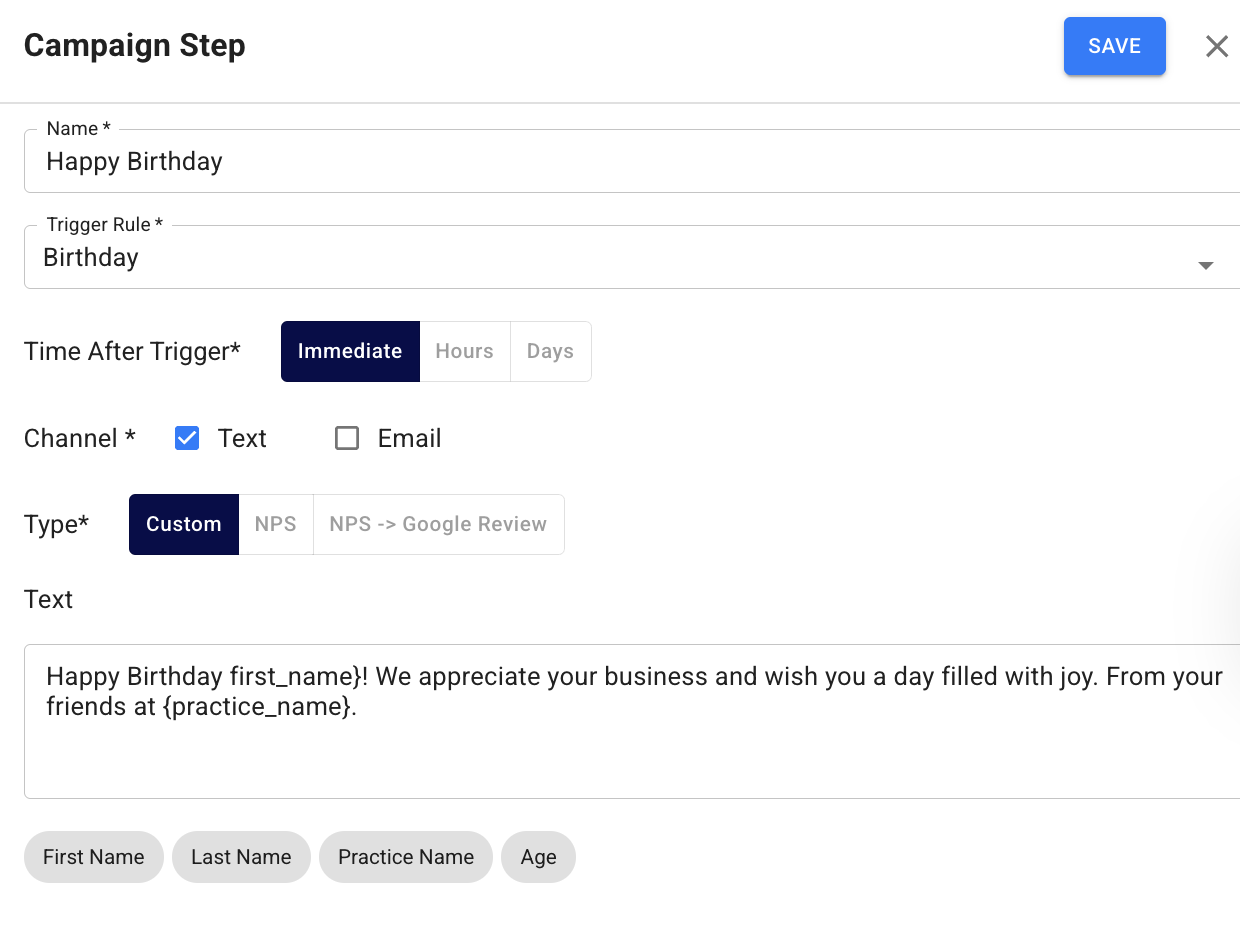Expand Trigger Rule with the arrow icon
1240x938 pixels.
1206,265
